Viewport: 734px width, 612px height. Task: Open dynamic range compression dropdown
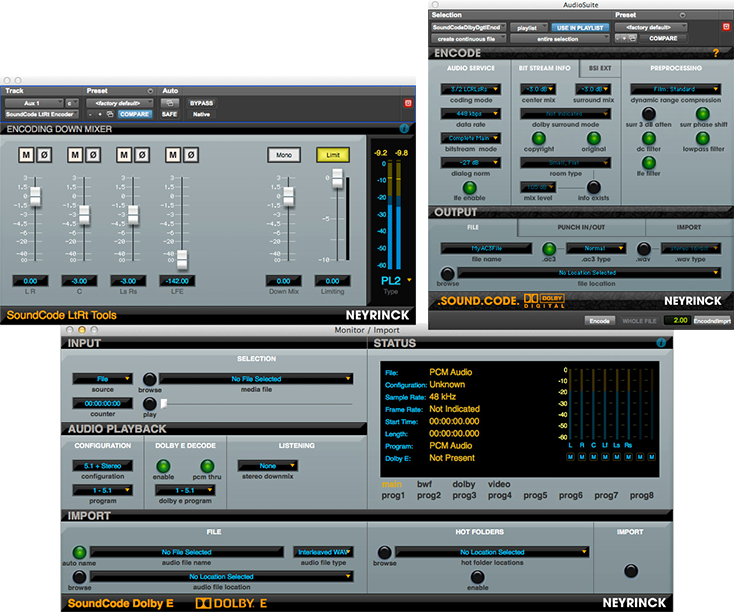(x=675, y=89)
